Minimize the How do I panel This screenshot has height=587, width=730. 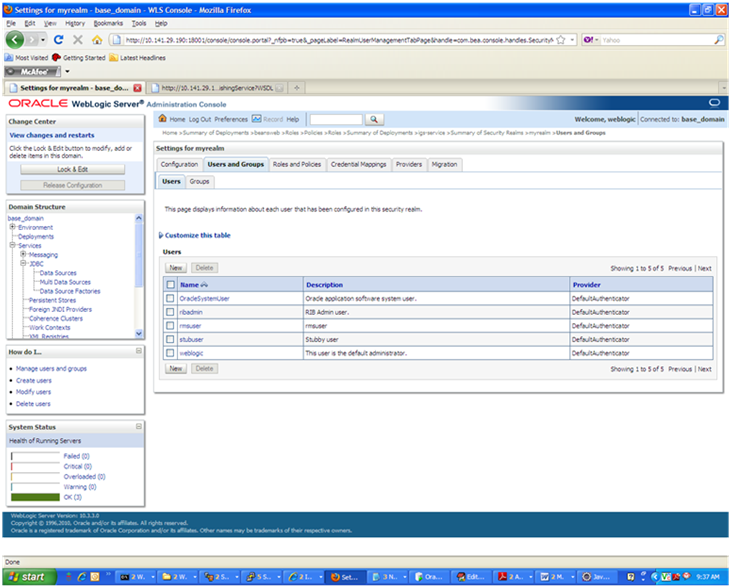[x=139, y=352]
